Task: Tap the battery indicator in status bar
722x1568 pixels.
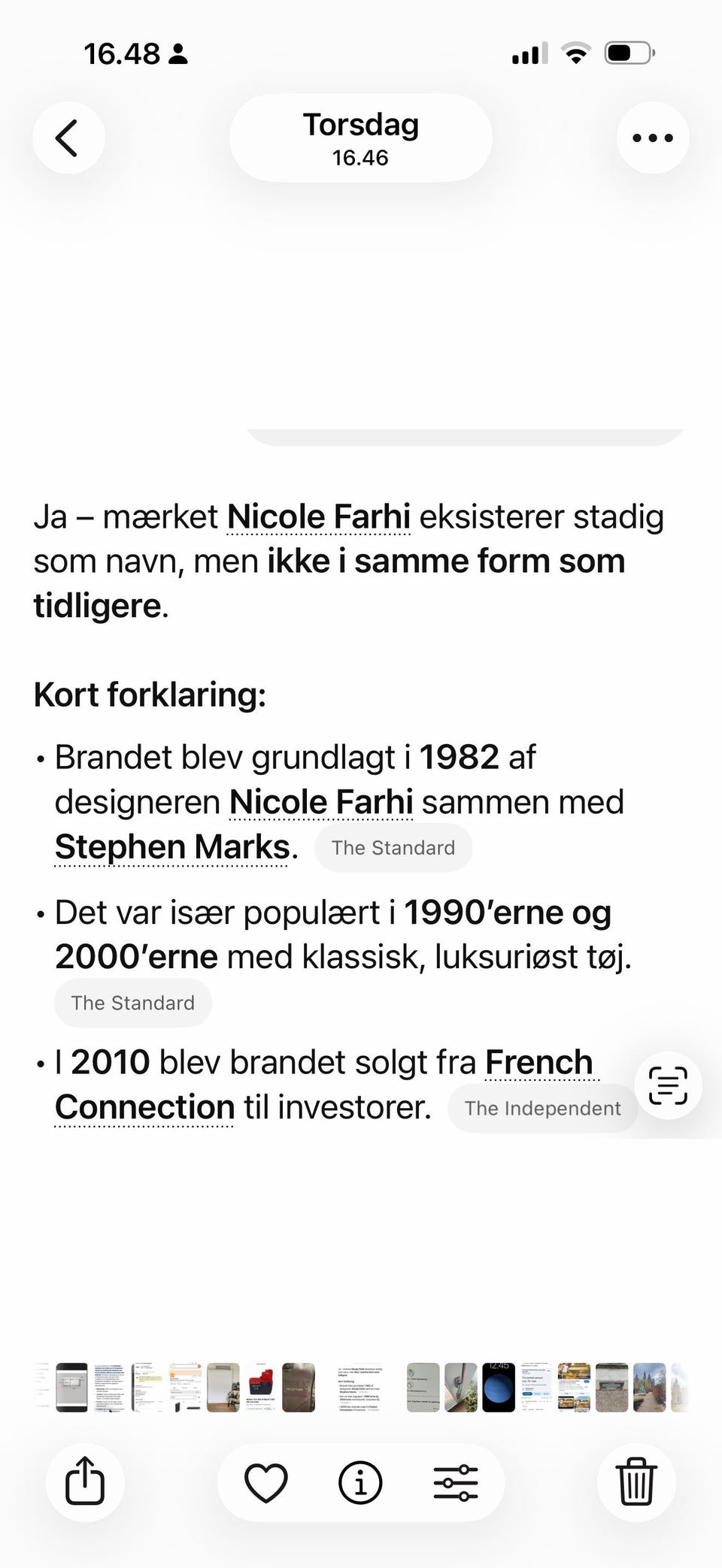Action: click(629, 53)
